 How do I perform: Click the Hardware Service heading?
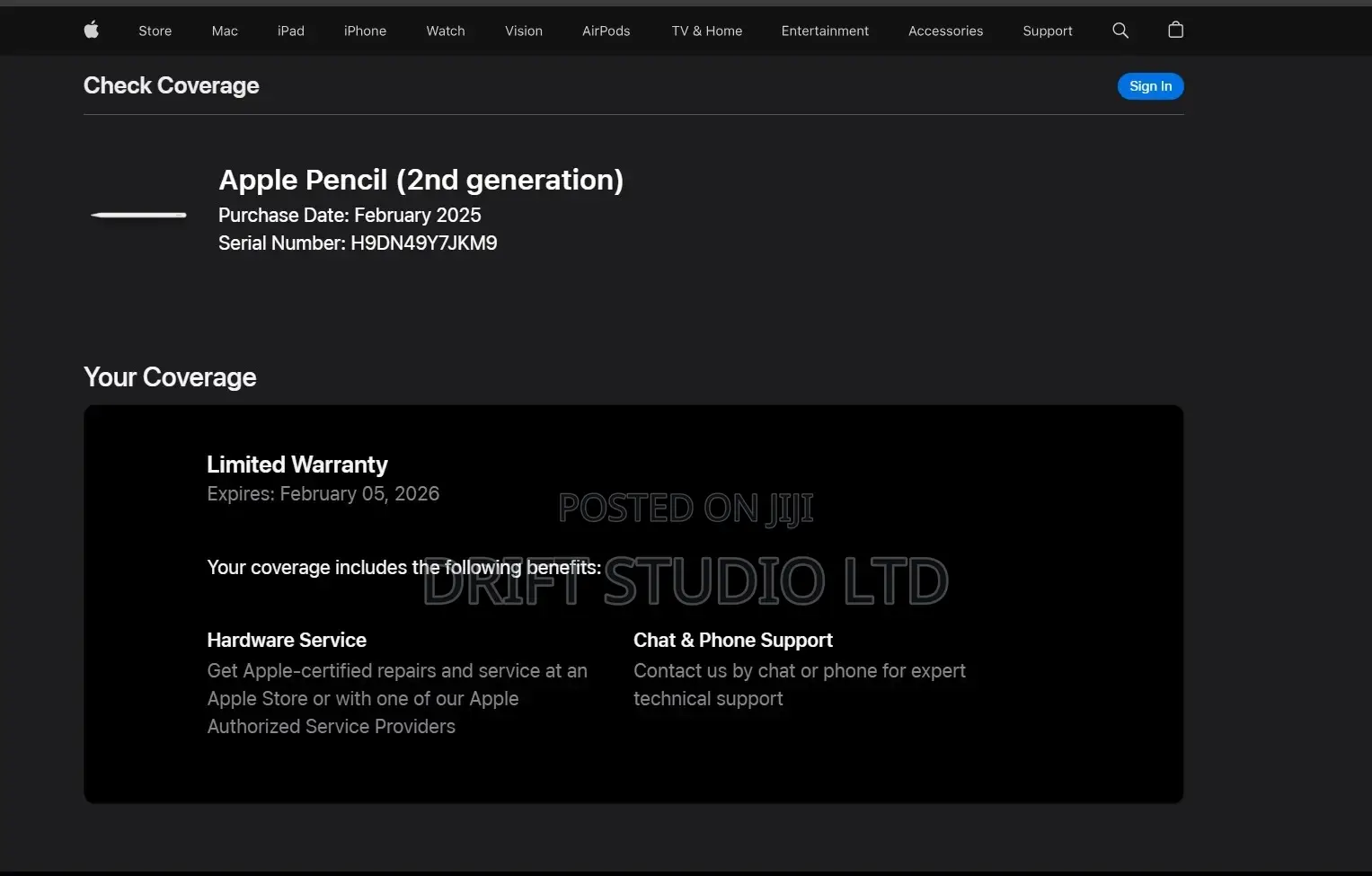(x=287, y=640)
